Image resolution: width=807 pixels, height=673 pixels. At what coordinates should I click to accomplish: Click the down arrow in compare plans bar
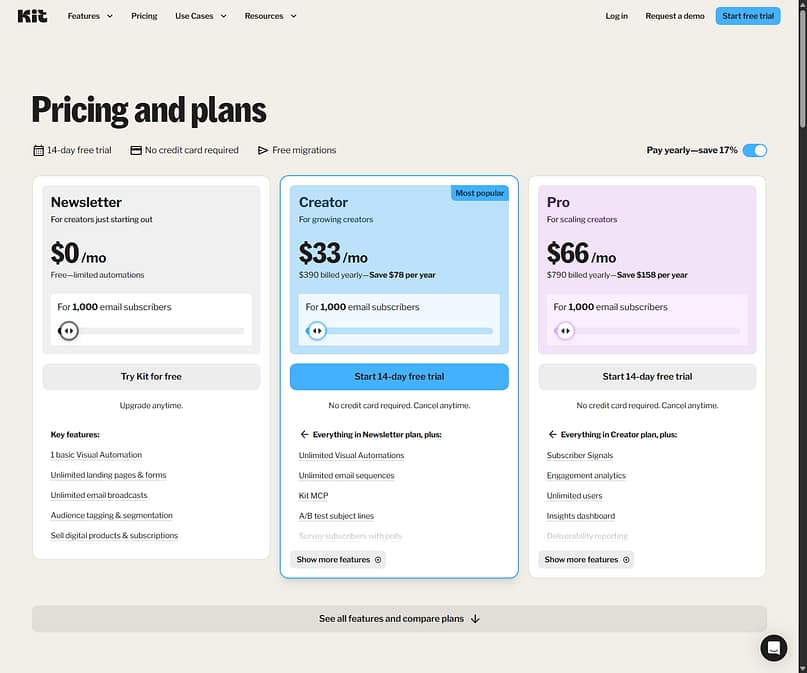[x=475, y=618]
